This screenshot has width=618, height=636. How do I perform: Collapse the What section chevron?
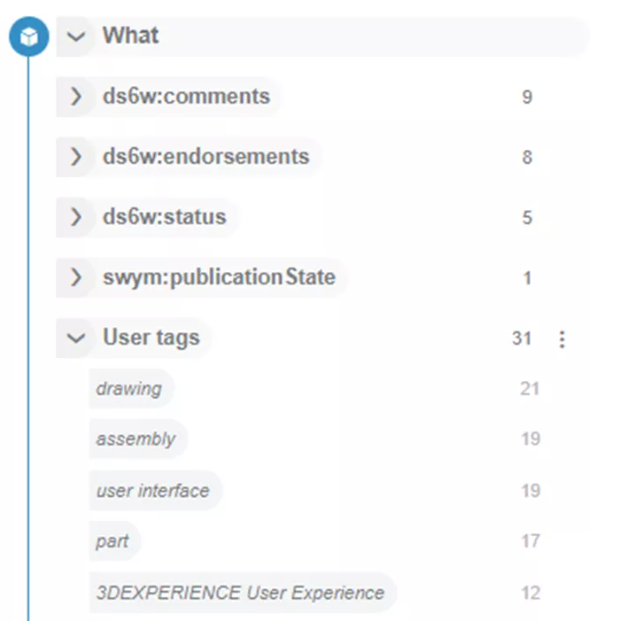click(x=76, y=37)
